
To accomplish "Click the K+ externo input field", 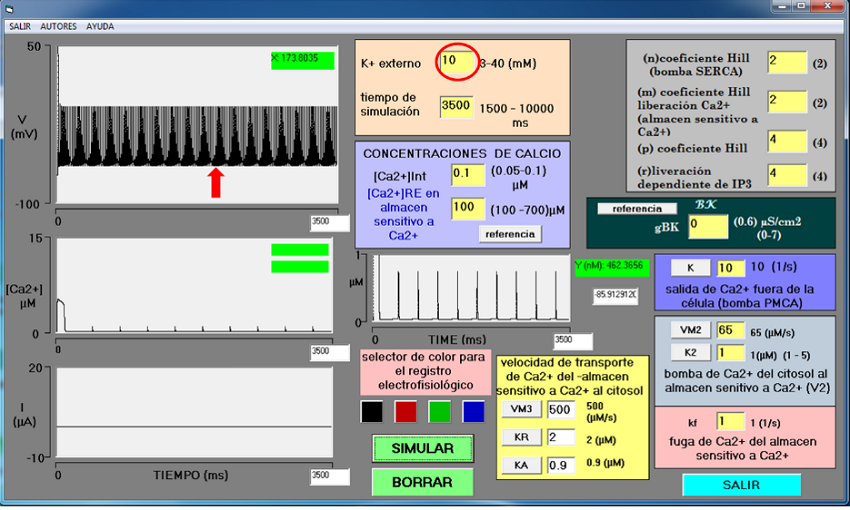I will [456, 62].
